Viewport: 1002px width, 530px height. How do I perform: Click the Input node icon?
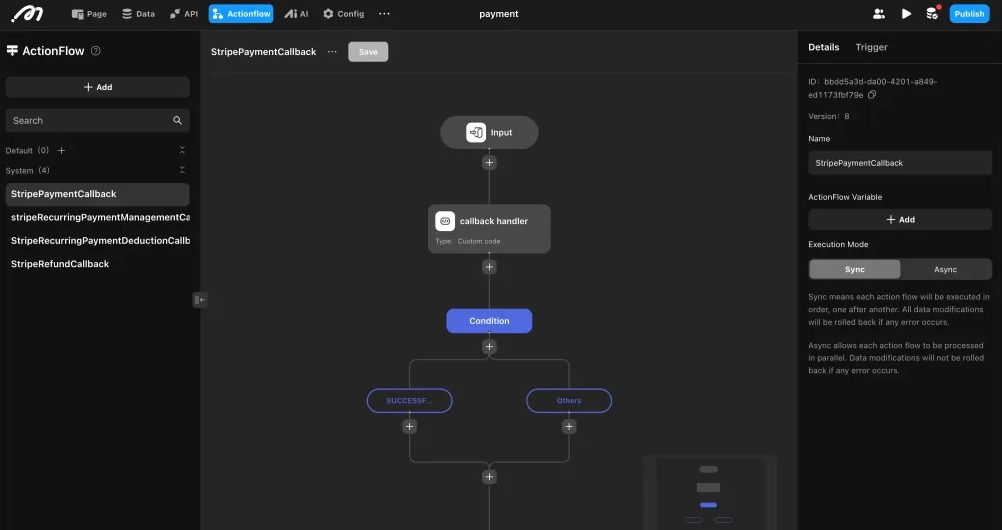tap(476, 132)
